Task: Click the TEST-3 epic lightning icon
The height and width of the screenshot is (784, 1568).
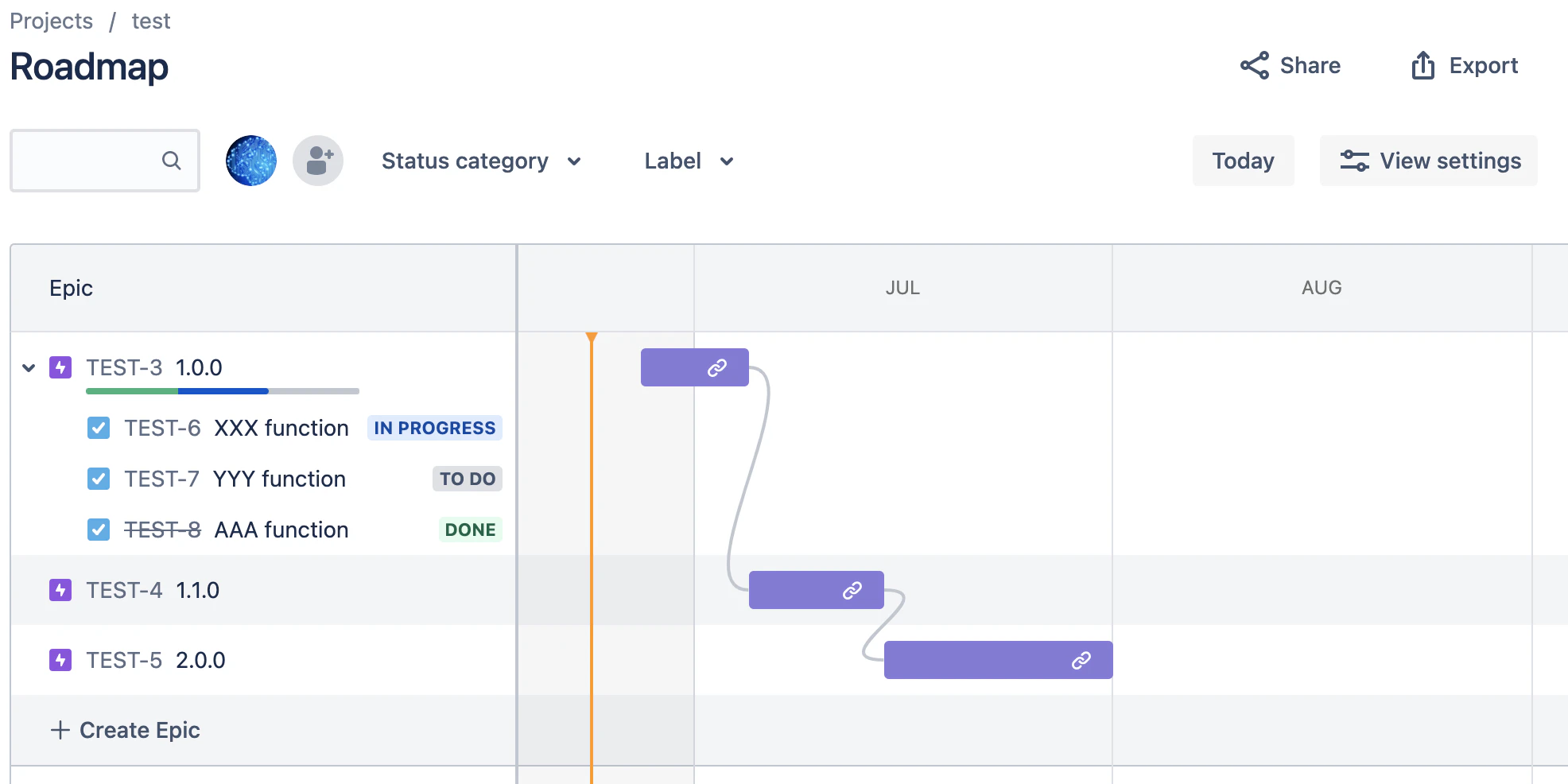Action: click(x=60, y=367)
